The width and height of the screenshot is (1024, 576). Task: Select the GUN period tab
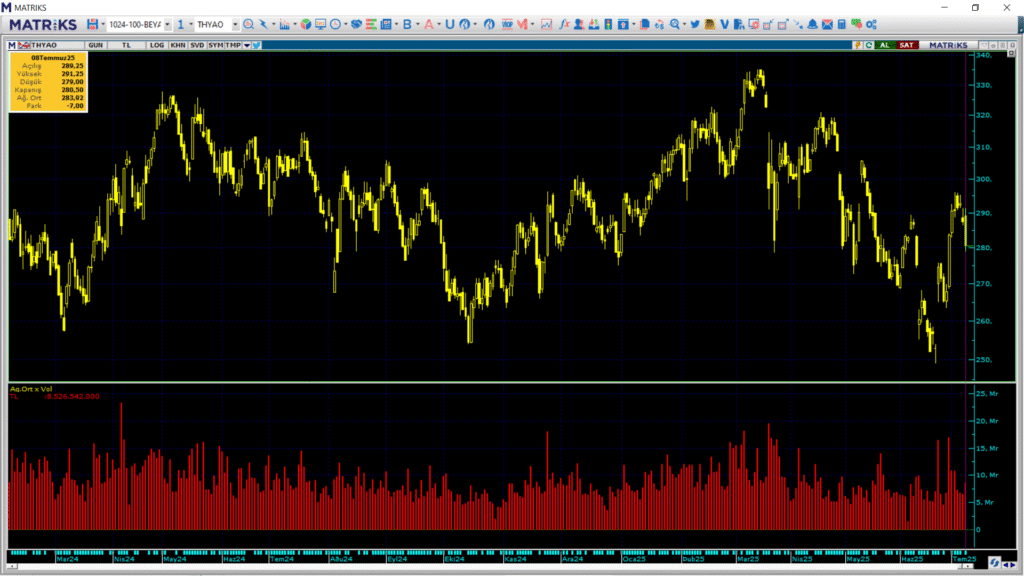click(x=96, y=45)
